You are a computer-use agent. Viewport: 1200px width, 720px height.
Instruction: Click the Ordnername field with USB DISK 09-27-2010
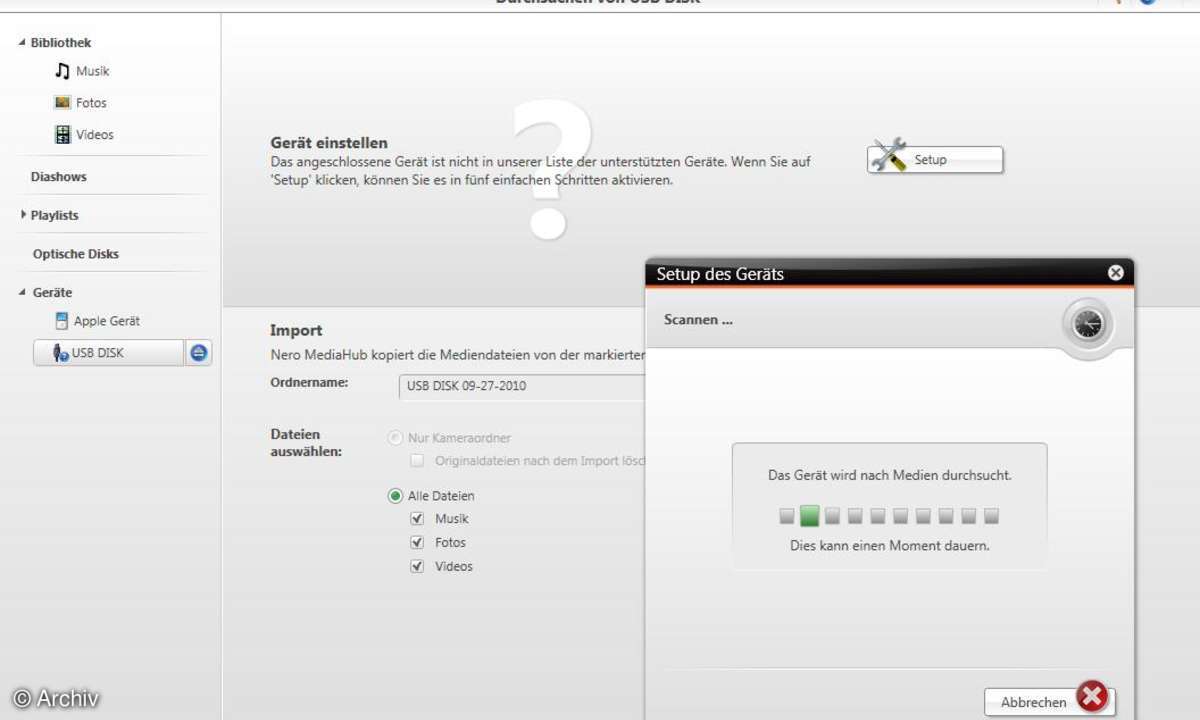522,386
